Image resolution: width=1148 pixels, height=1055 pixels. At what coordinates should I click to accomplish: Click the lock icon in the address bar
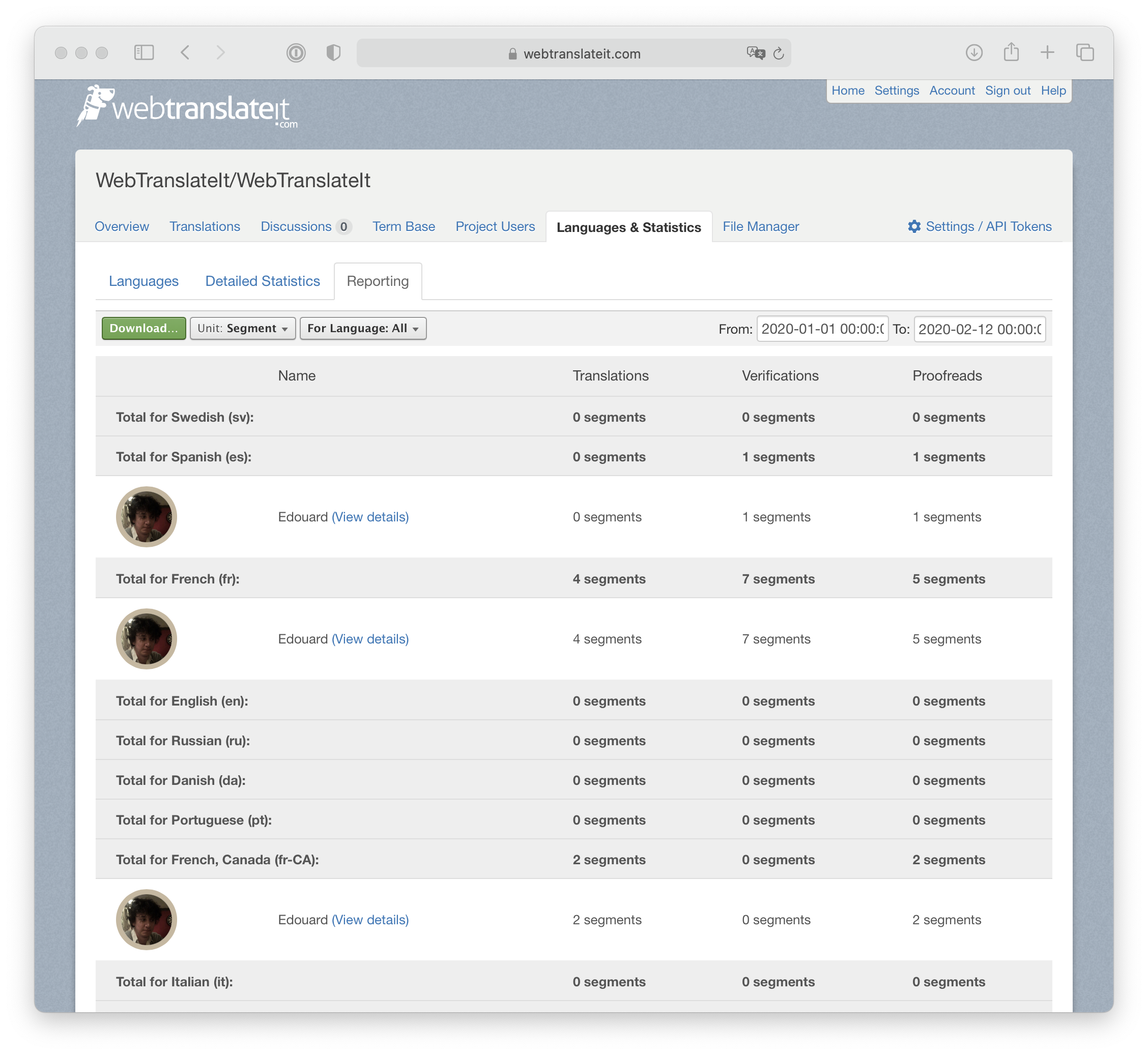(x=512, y=53)
